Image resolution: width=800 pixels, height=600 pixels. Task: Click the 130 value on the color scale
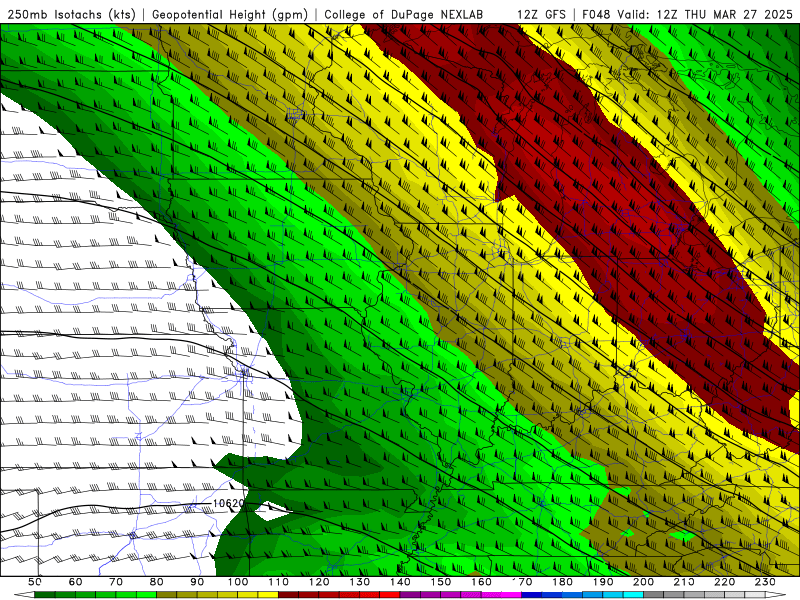(x=360, y=582)
